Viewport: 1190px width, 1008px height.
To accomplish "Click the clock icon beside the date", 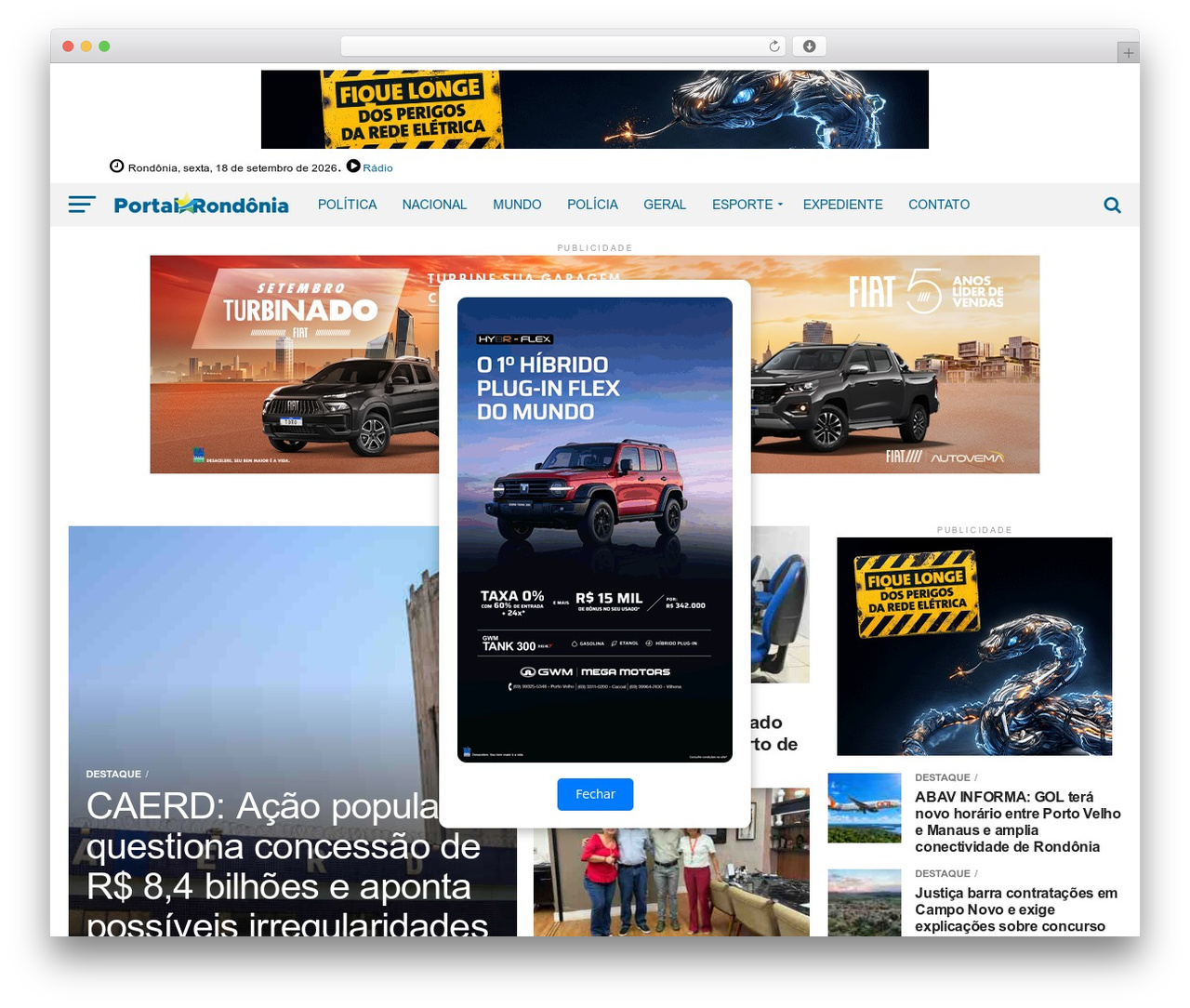I will [117, 166].
